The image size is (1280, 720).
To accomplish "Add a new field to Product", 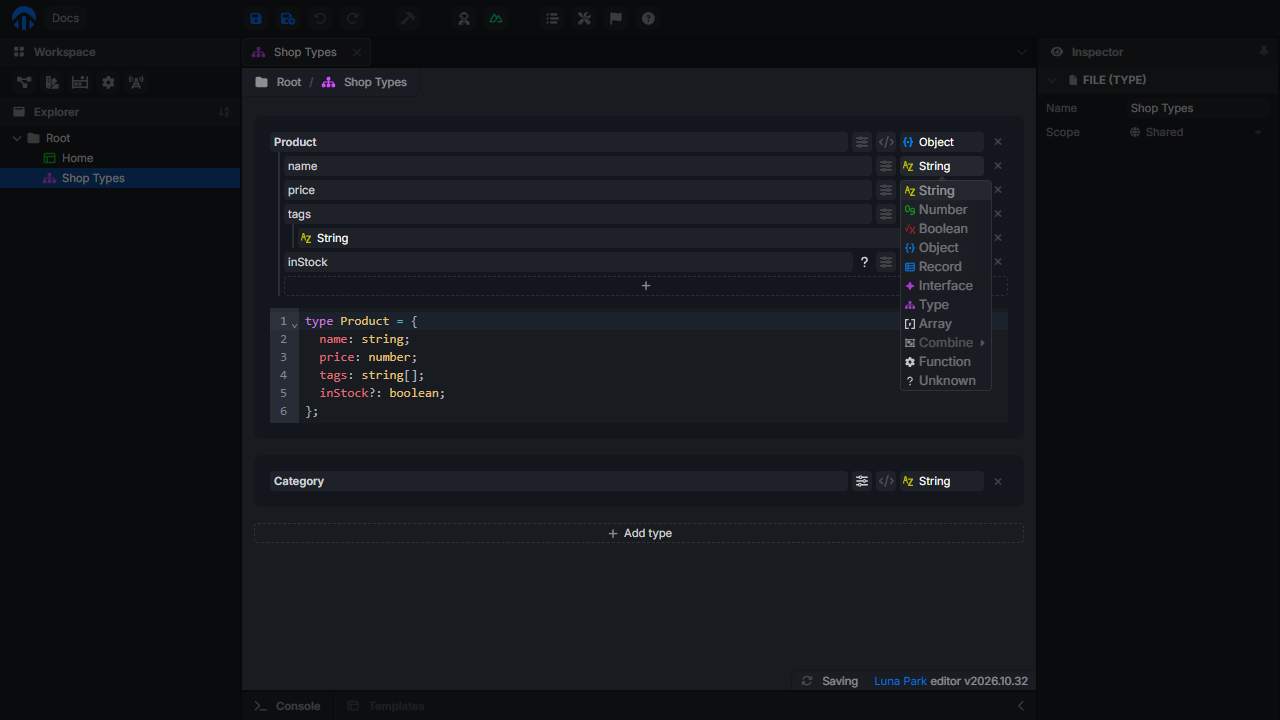I will coord(646,286).
